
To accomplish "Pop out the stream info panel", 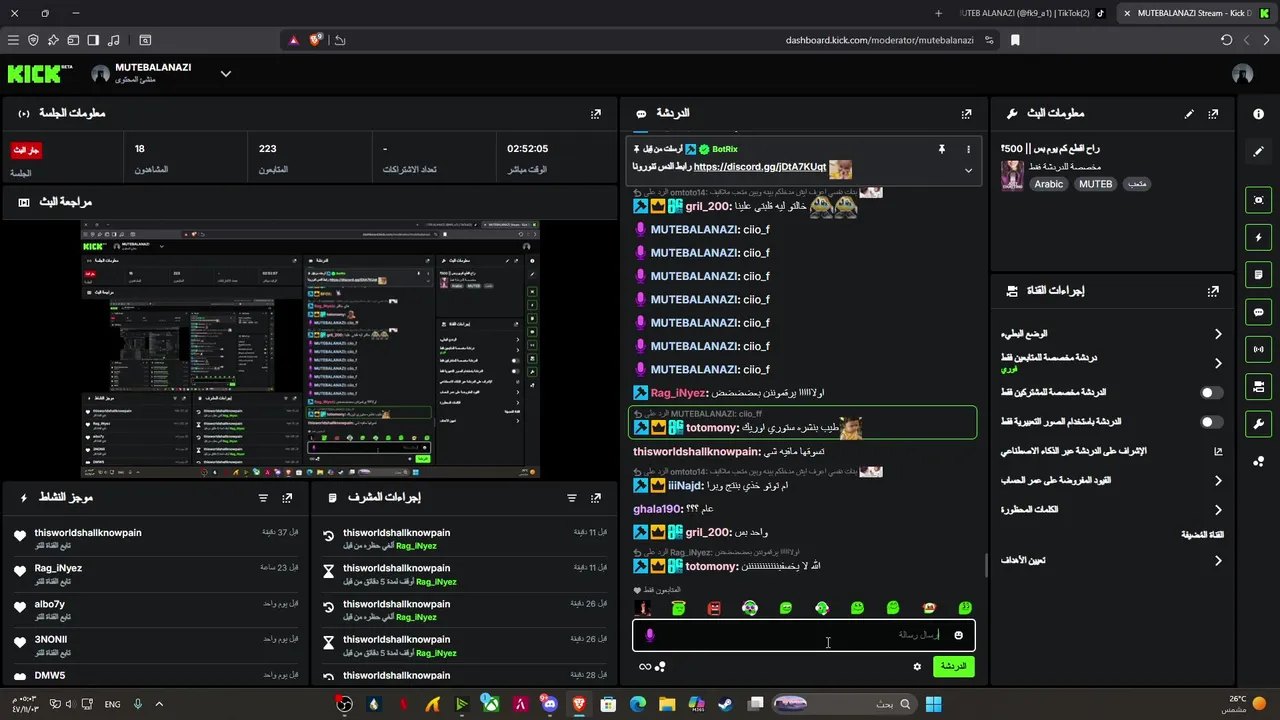I will pos(1213,114).
